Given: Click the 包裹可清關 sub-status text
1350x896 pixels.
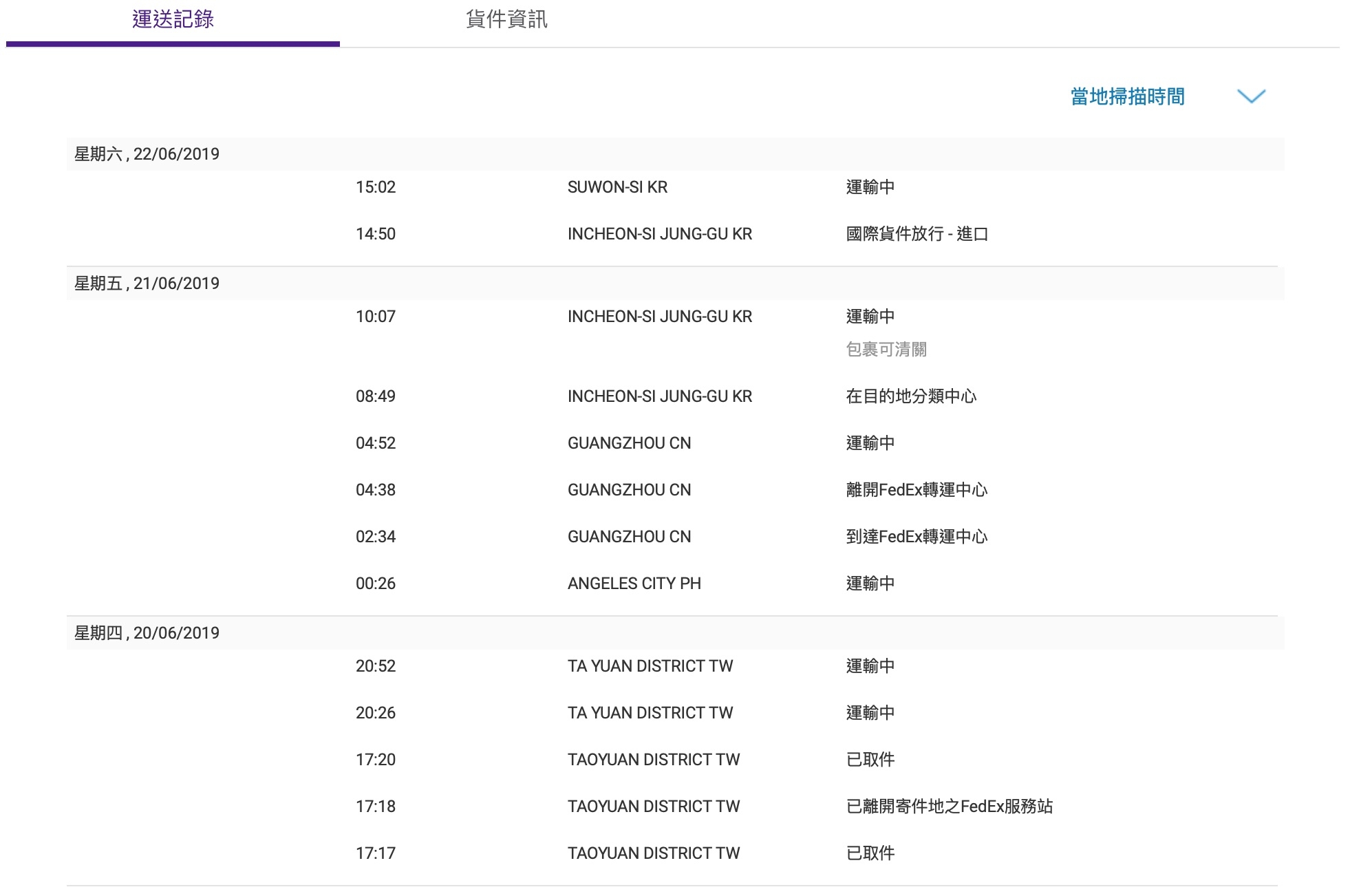Looking at the screenshot, I should tap(886, 350).
